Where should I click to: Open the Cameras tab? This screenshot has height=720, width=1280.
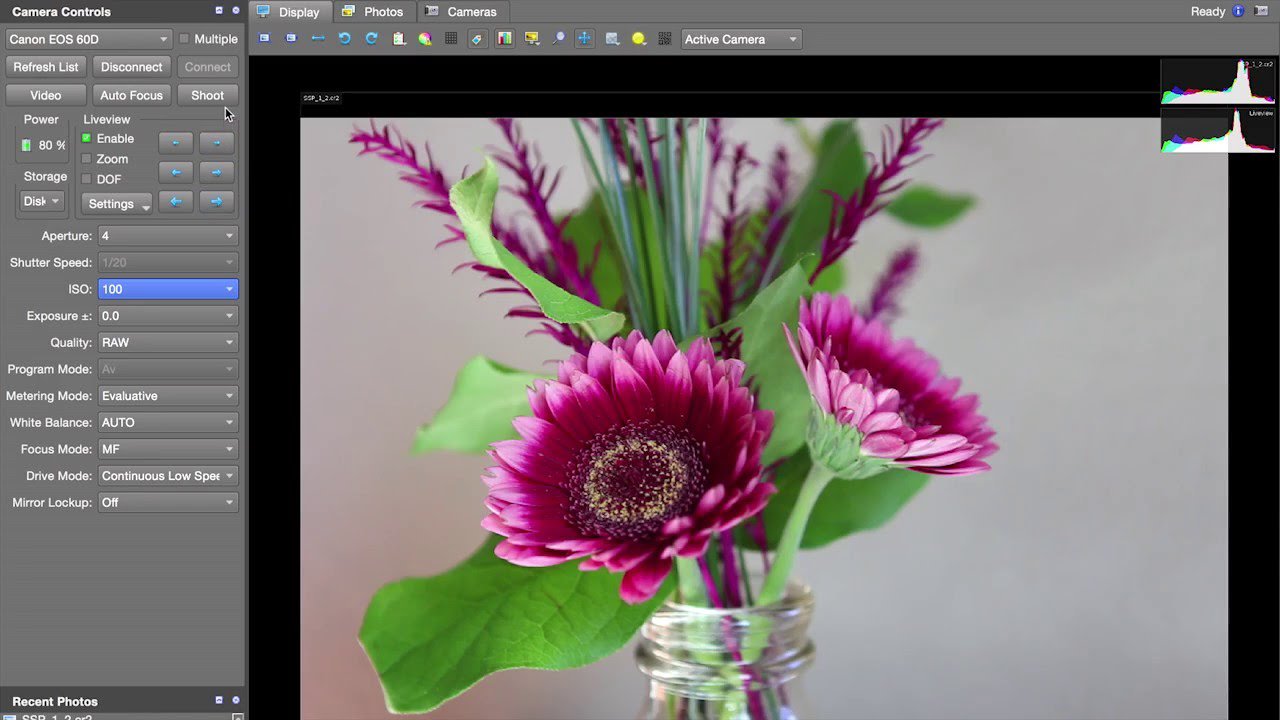tap(461, 12)
